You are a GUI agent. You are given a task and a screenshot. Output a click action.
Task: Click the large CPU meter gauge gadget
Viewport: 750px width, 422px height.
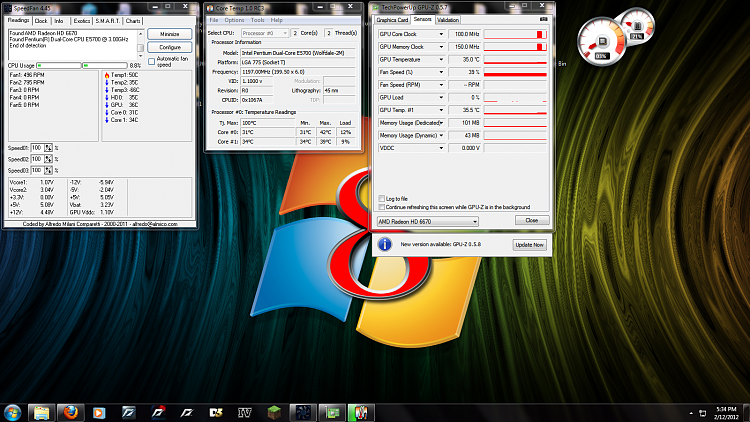click(x=601, y=42)
